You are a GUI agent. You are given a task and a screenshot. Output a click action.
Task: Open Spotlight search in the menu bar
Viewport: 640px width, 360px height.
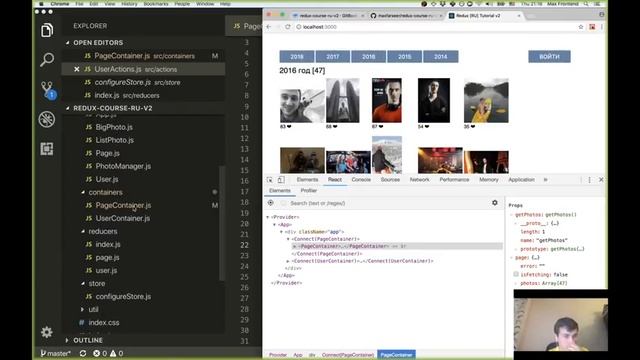click(x=586, y=4)
